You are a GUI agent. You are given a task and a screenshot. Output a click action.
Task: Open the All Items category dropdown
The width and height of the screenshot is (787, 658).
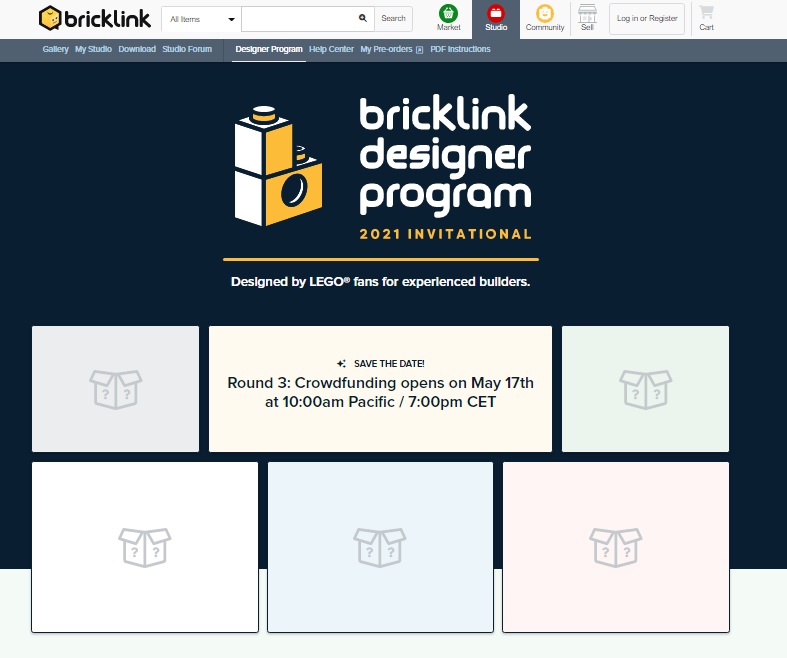(201, 19)
